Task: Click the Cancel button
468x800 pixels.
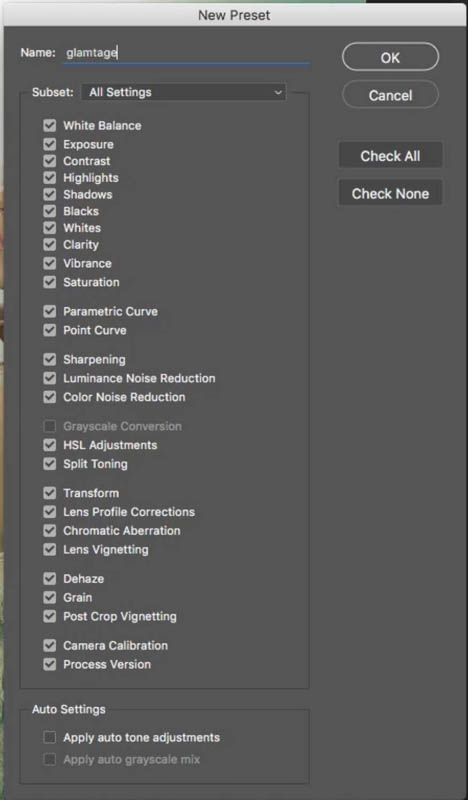Action: [390, 95]
